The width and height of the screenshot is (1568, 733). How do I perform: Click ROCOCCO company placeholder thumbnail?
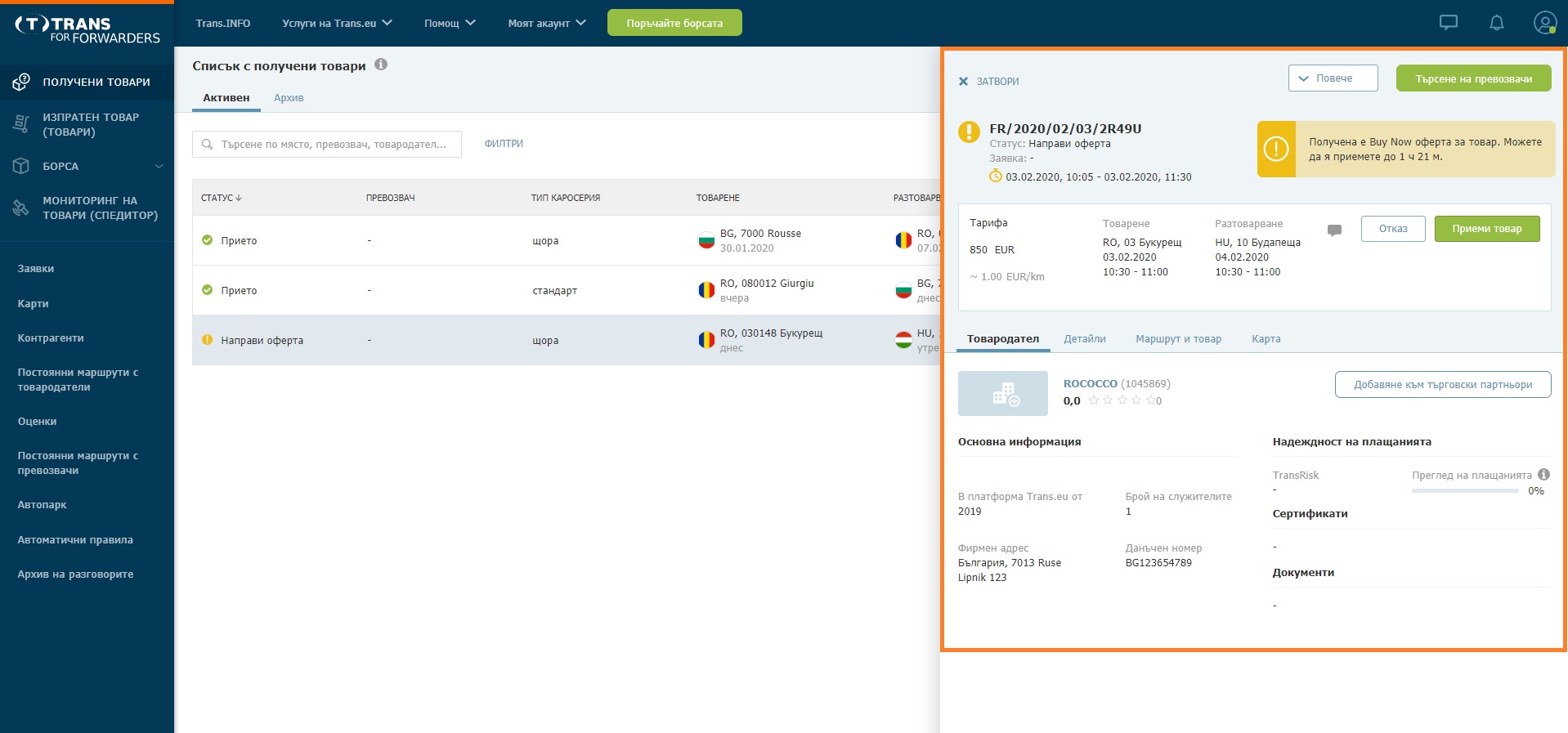(1002, 393)
